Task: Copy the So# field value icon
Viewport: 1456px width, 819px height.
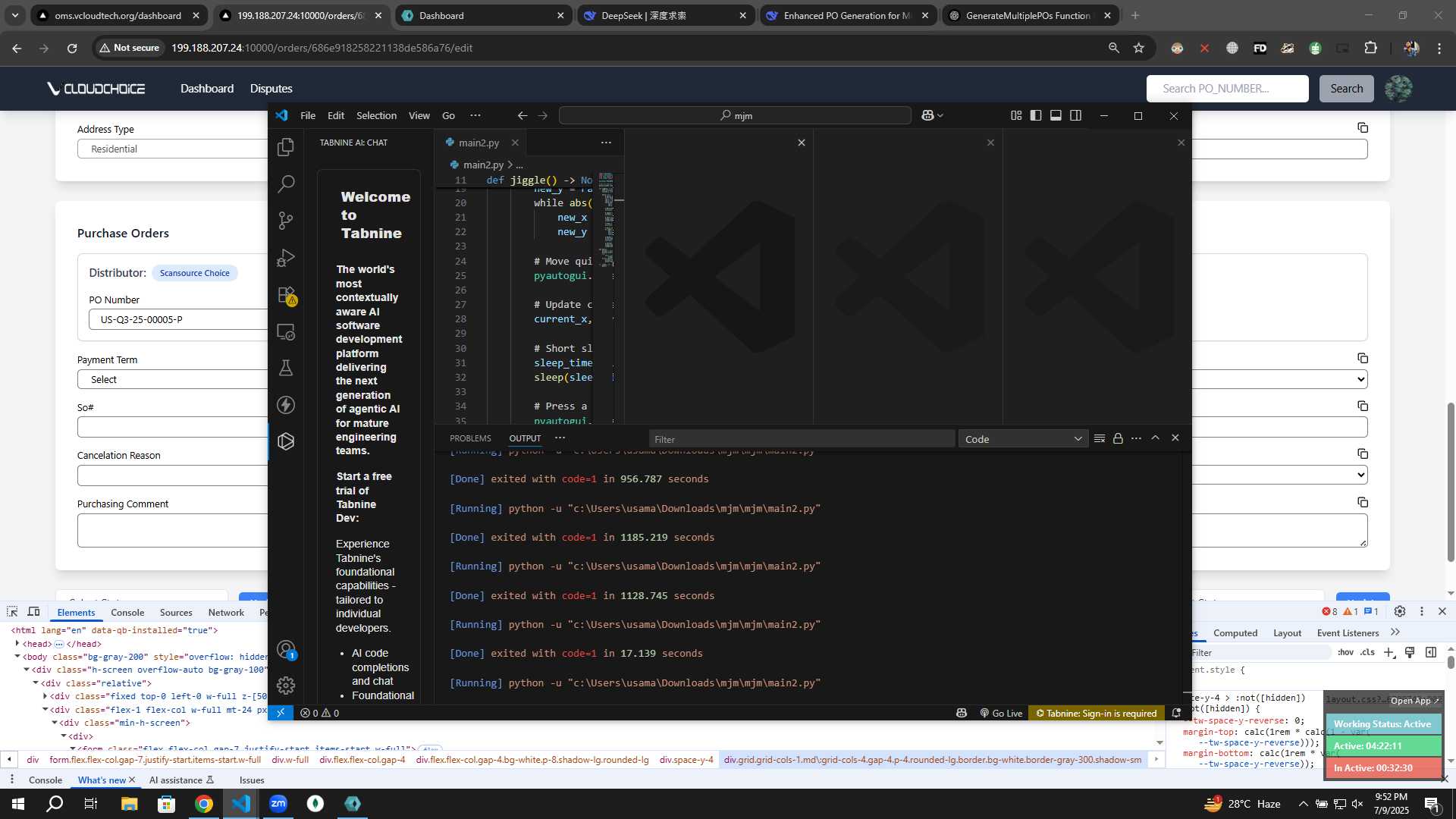Action: (1363, 406)
